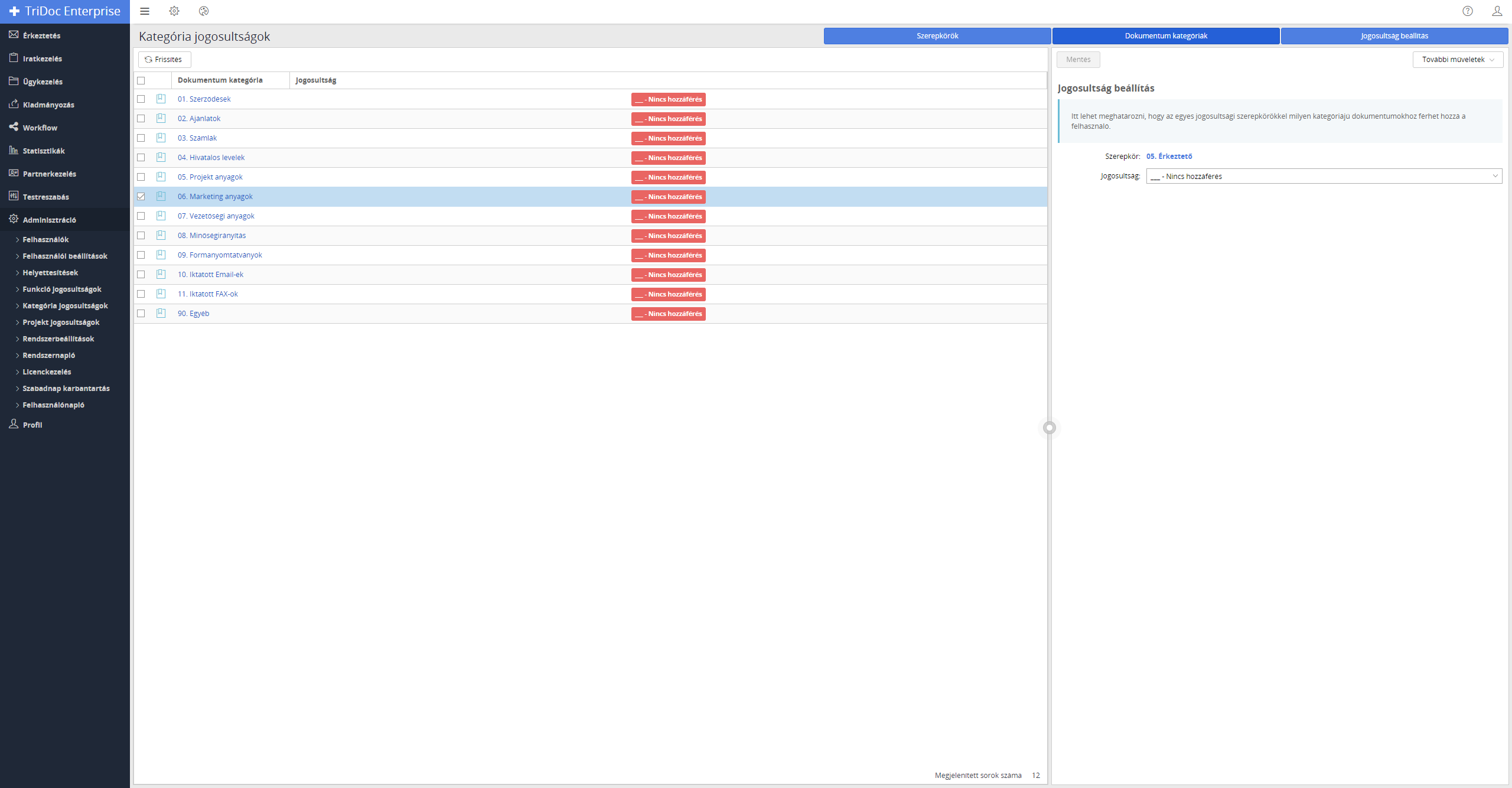The height and width of the screenshot is (788, 1512).
Task: Click the user account icon top right
Action: [x=1497, y=11]
